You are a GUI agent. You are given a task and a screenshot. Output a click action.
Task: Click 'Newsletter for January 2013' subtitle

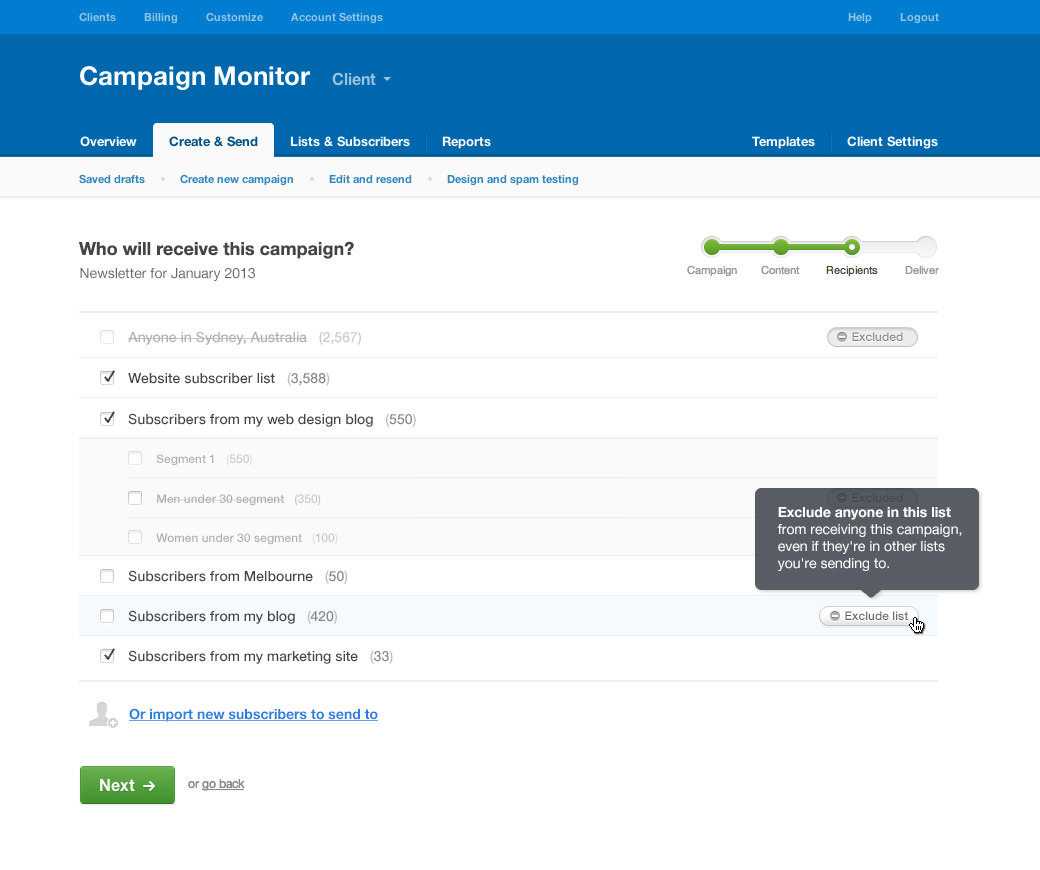(167, 273)
